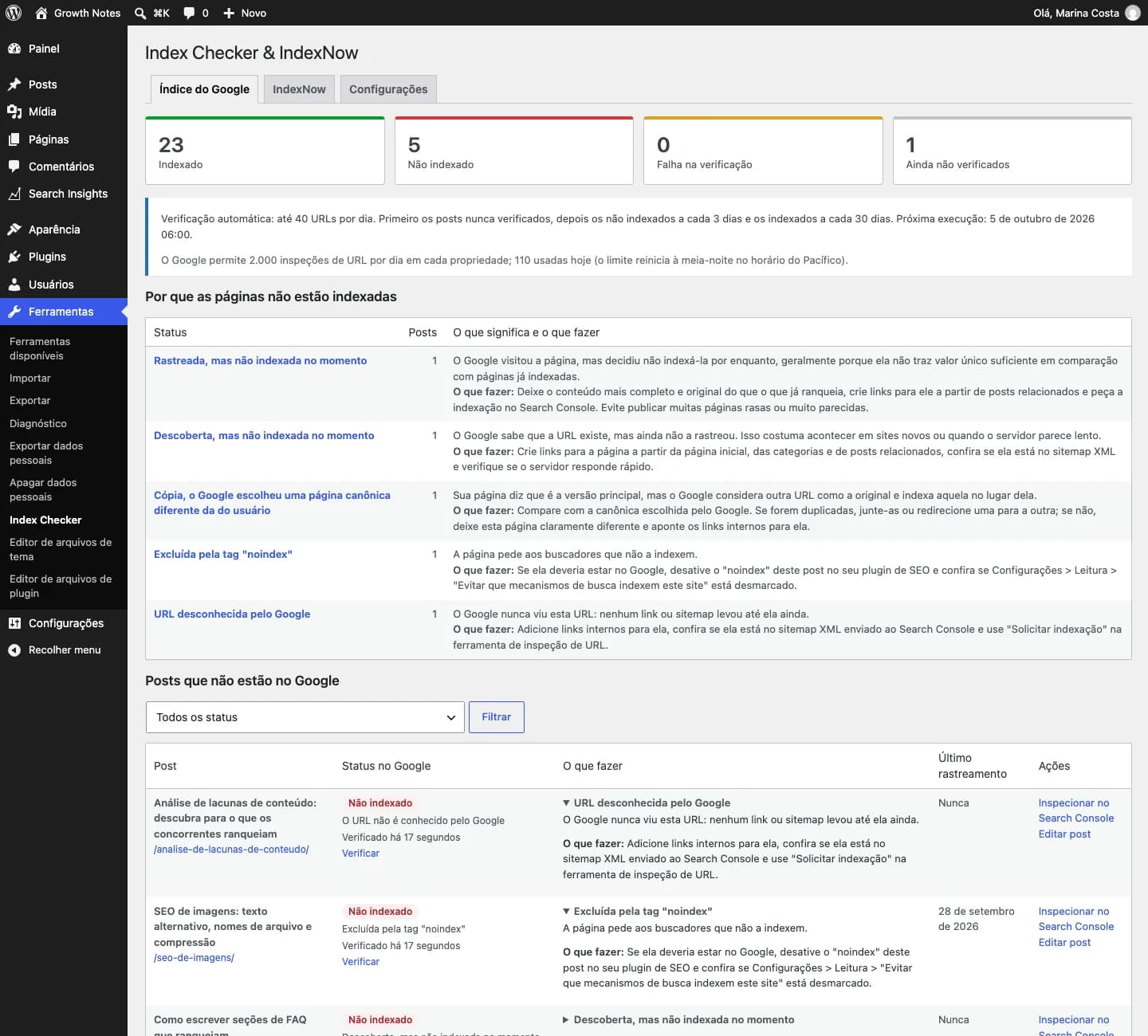Click the Plugins plug icon

[14, 257]
